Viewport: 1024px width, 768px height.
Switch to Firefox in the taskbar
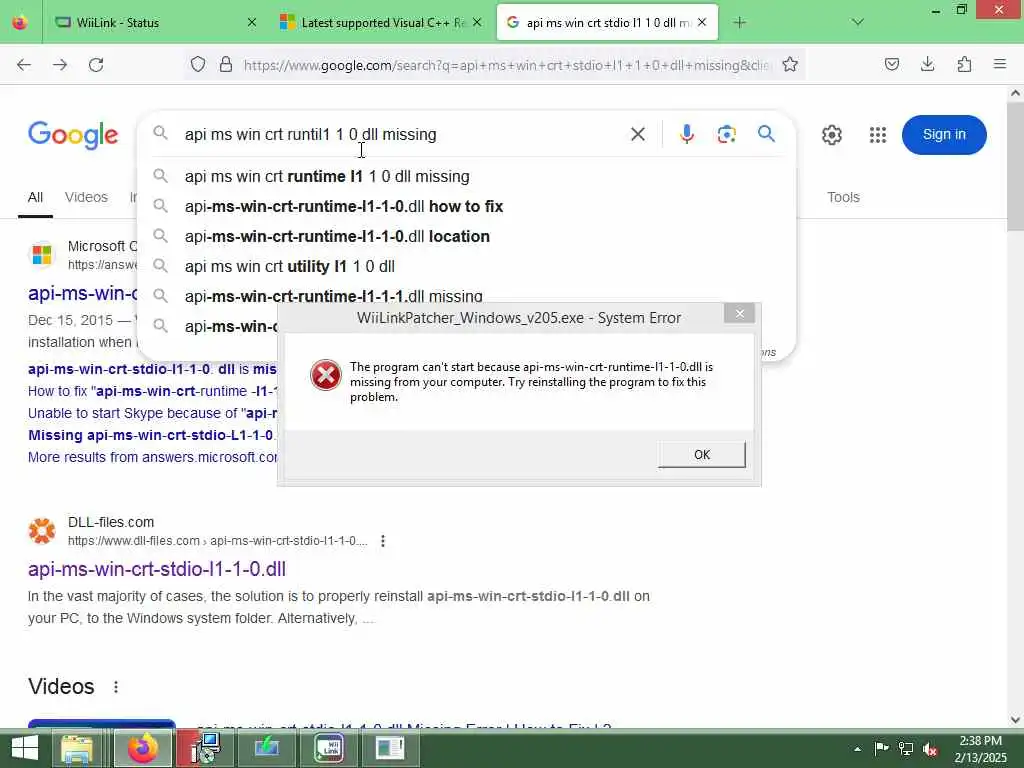click(x=143, y=748)
